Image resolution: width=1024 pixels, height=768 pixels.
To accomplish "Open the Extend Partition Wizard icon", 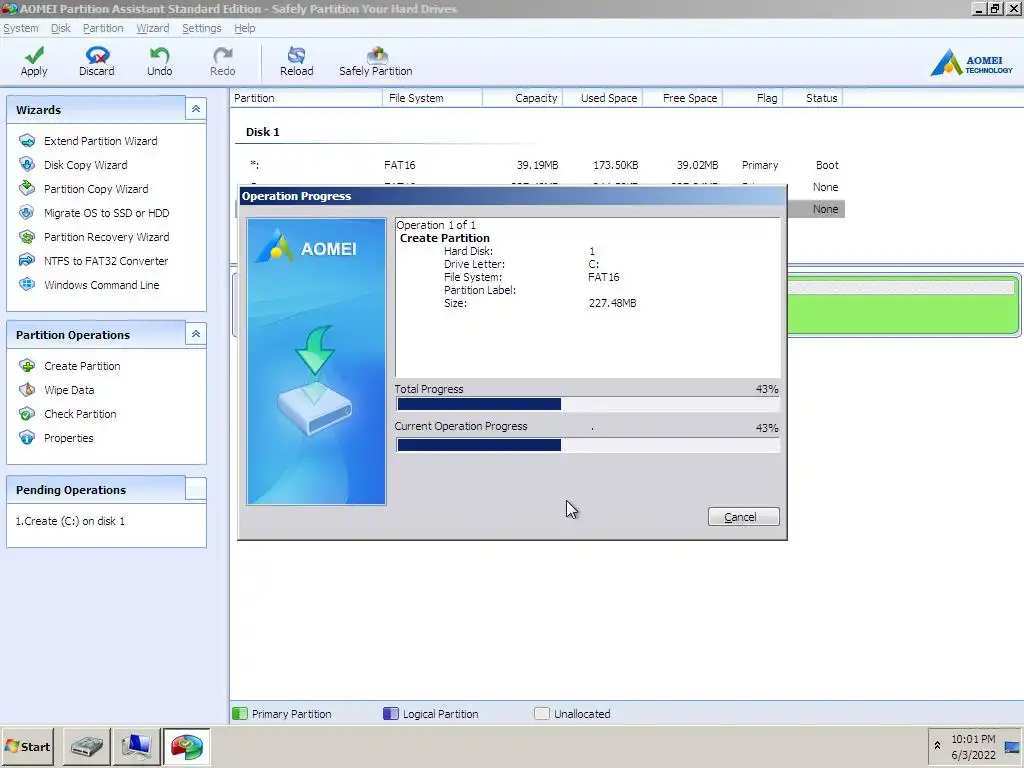I will click(27, 140).
